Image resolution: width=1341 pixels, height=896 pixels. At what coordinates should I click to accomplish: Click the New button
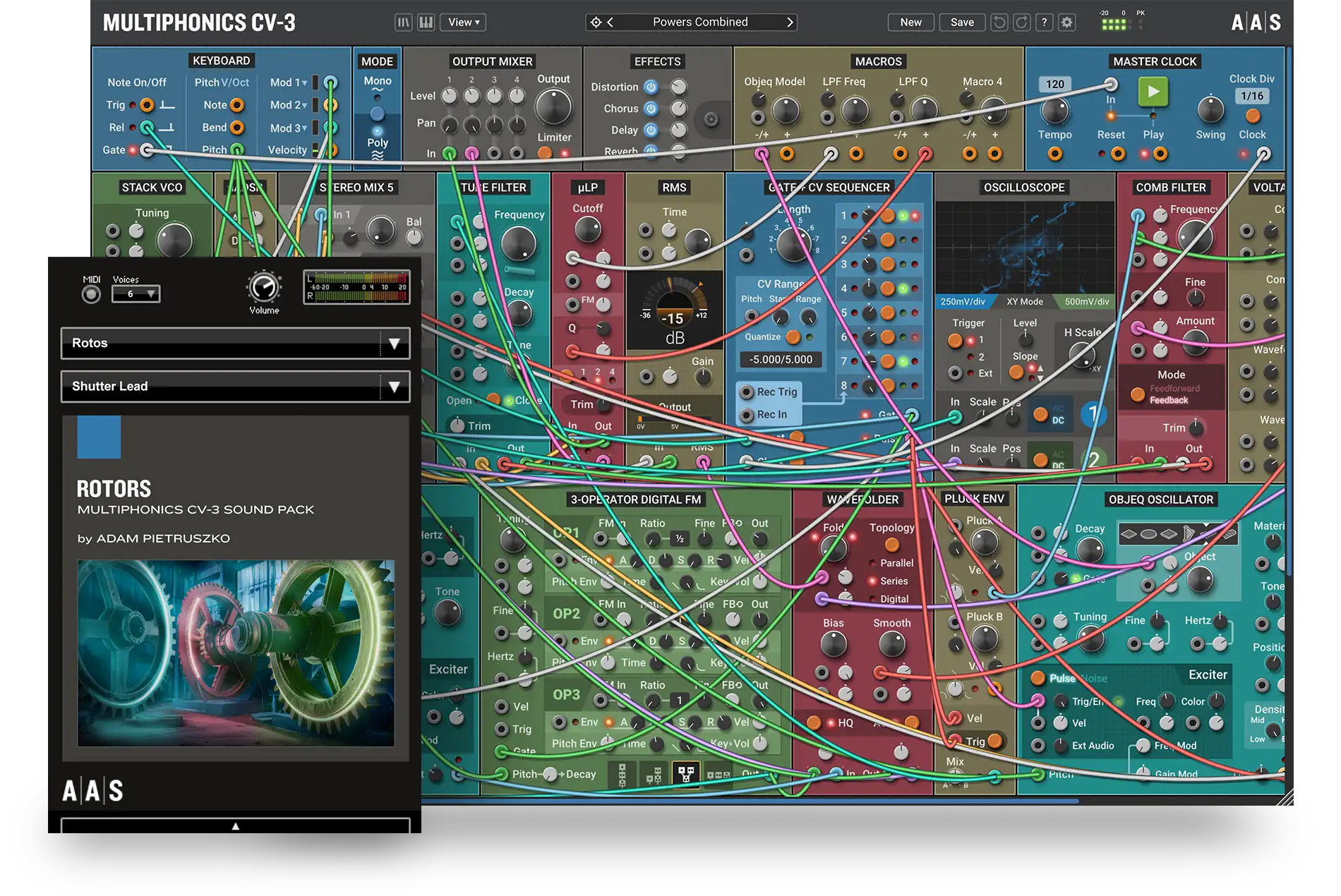(x=910, y=23)
